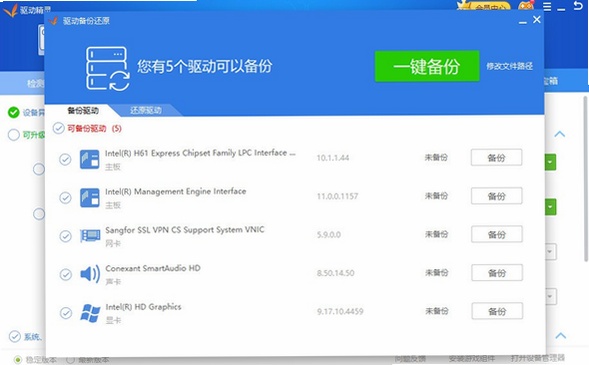
Task: Click the Intel(R) HD Graphics driver name
Action: (143, 307)
